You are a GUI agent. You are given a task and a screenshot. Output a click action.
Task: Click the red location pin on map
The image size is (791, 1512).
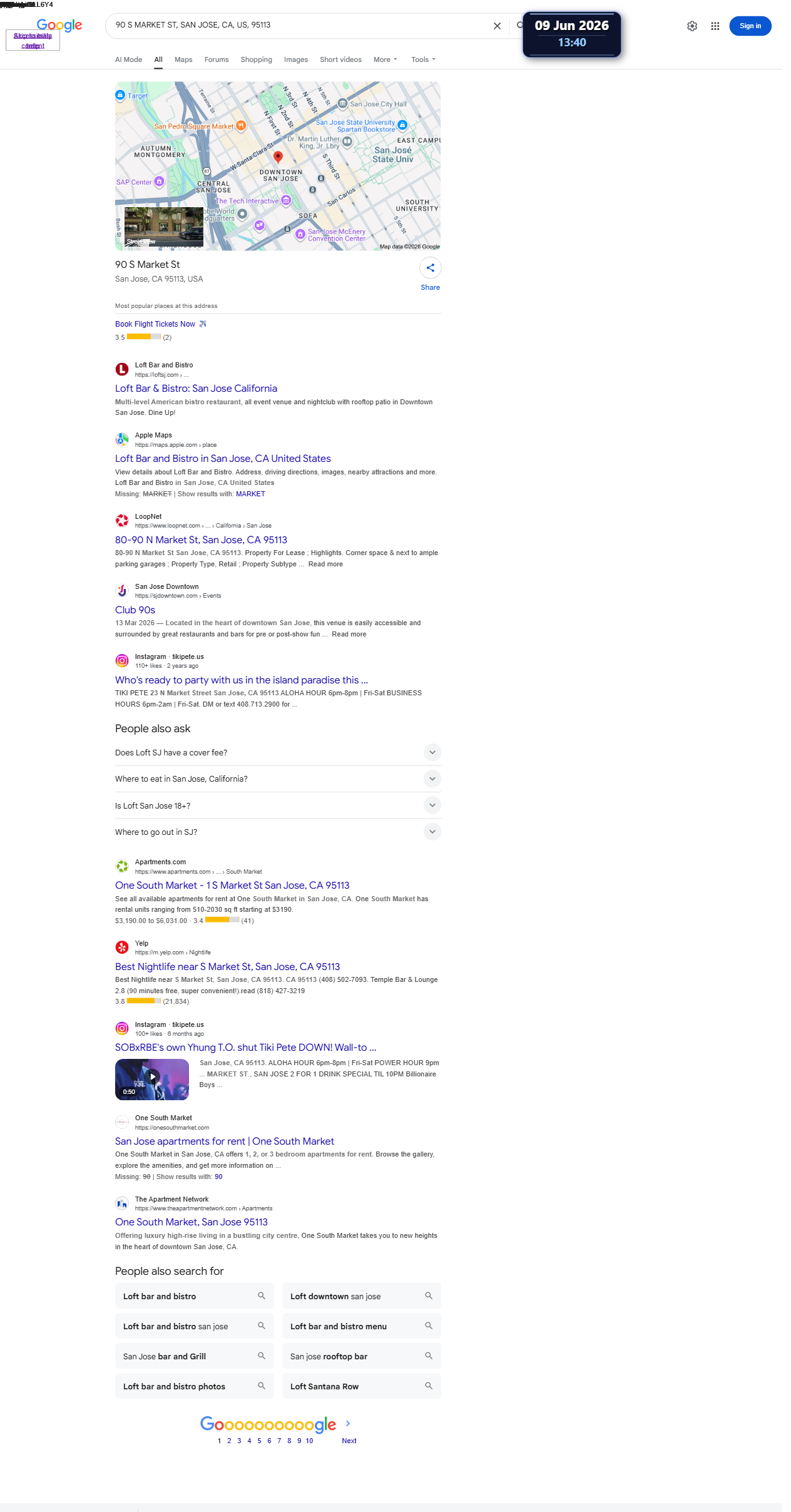click(278, 157)
